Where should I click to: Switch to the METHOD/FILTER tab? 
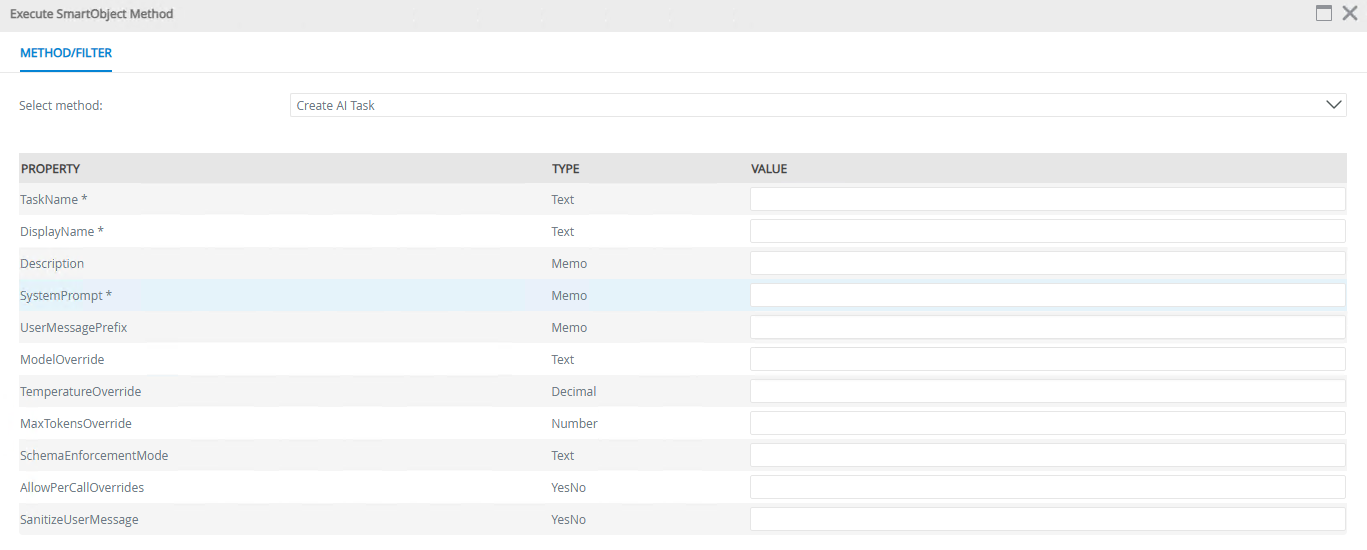tap(66, 53)
